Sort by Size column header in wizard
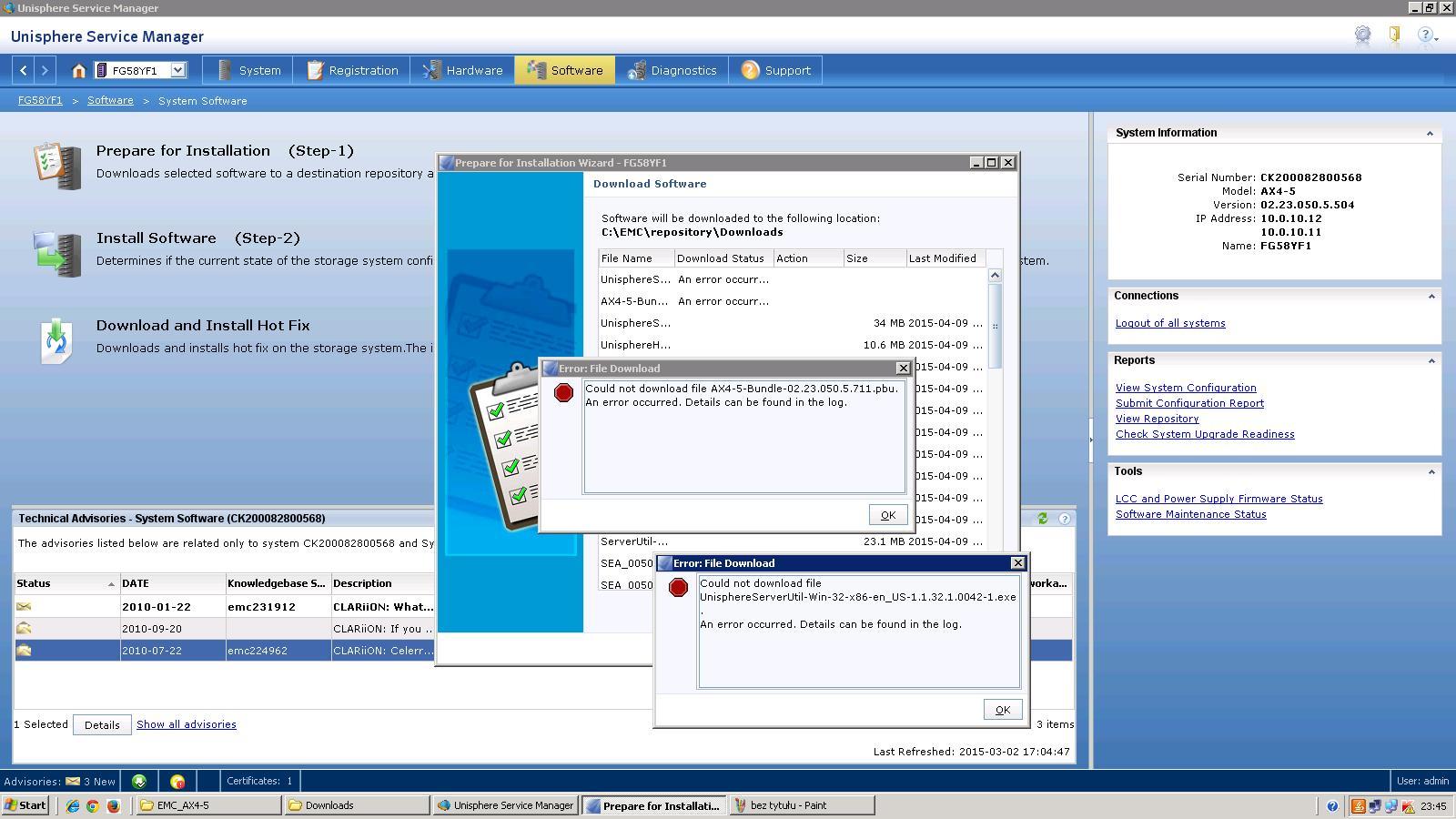The image size is (1456, 819). (x=874, y=258)
